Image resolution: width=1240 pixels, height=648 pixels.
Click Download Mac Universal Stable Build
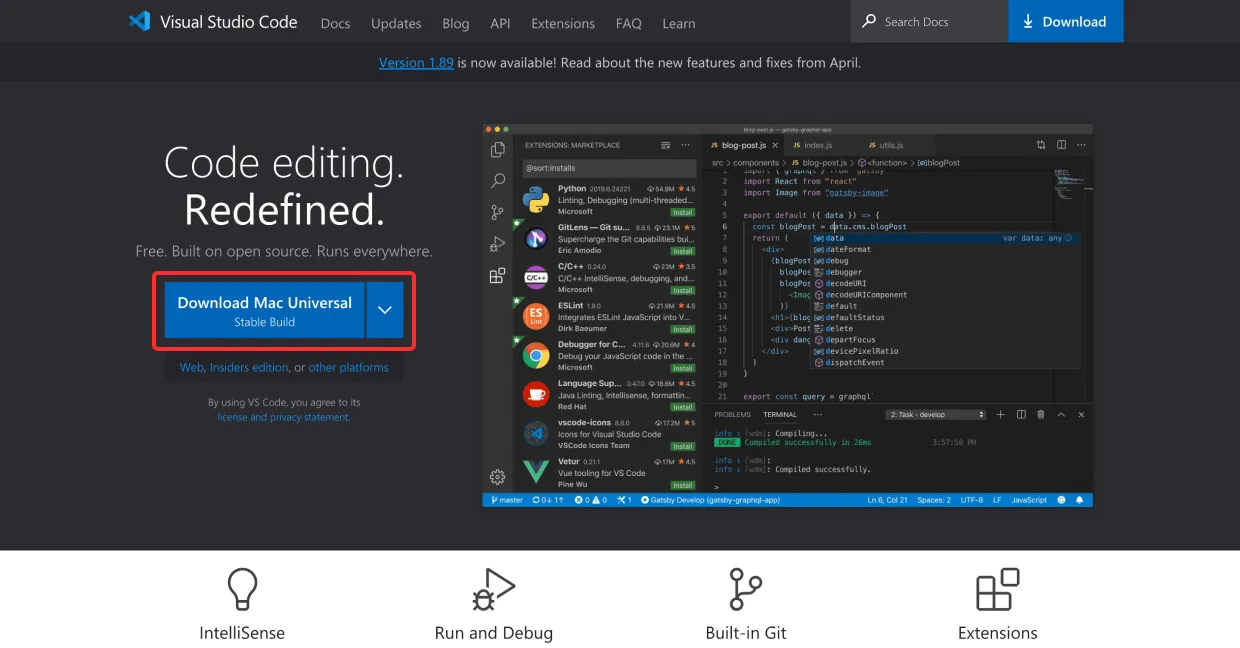[x=265, y=310]
